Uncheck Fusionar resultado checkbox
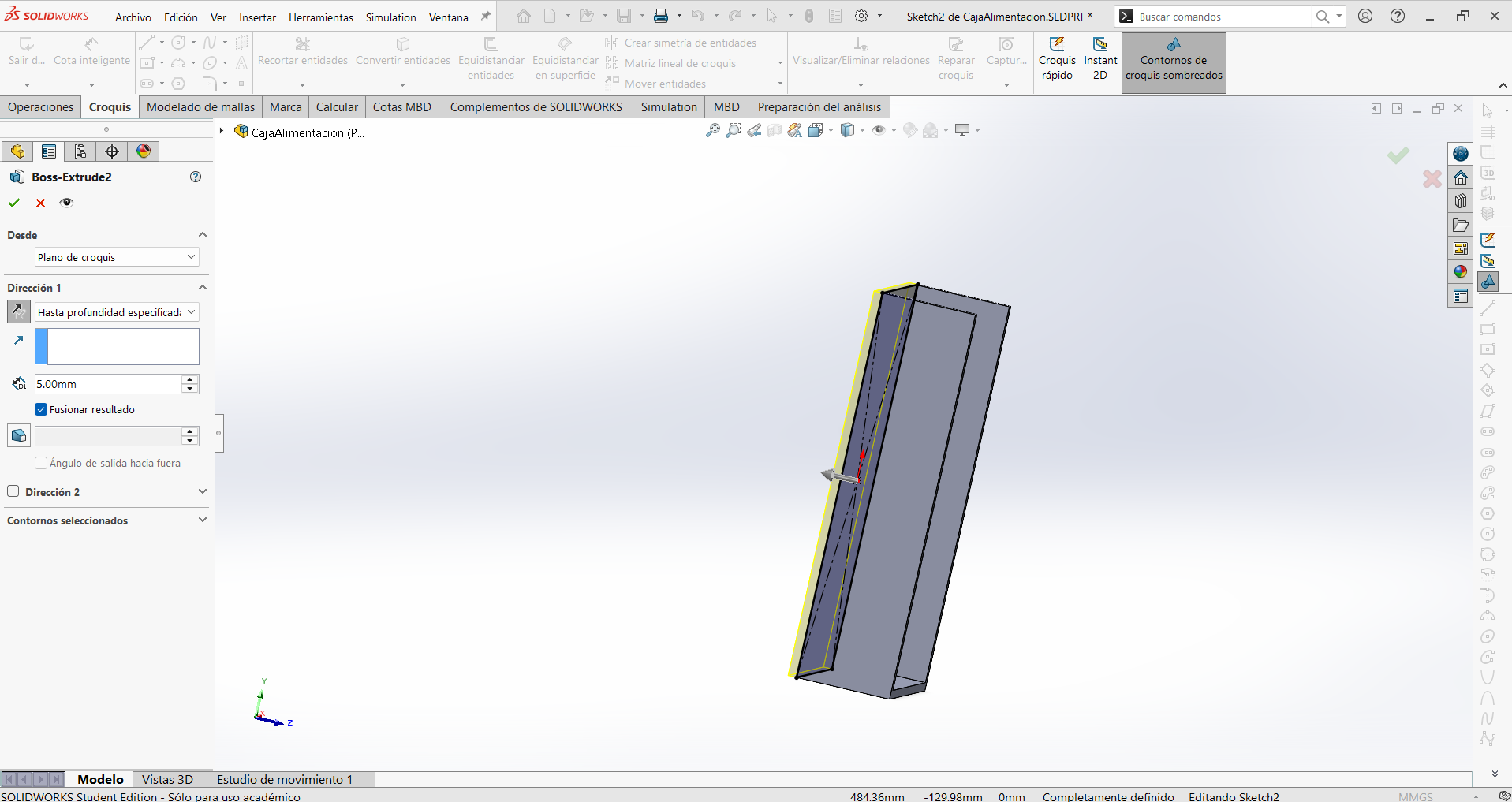The width and height of the screenshot is (1512, 802). pos(41,409)
